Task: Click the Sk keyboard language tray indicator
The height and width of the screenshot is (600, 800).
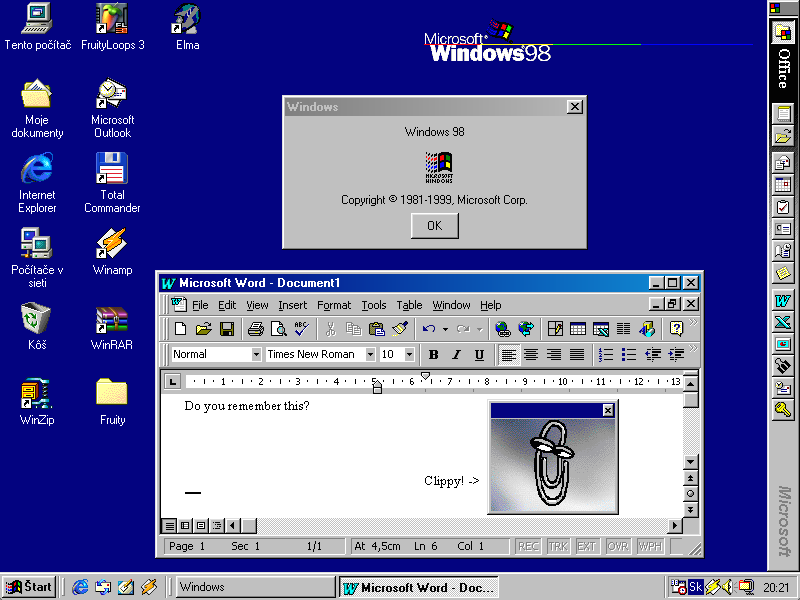Action: (695, 587)
